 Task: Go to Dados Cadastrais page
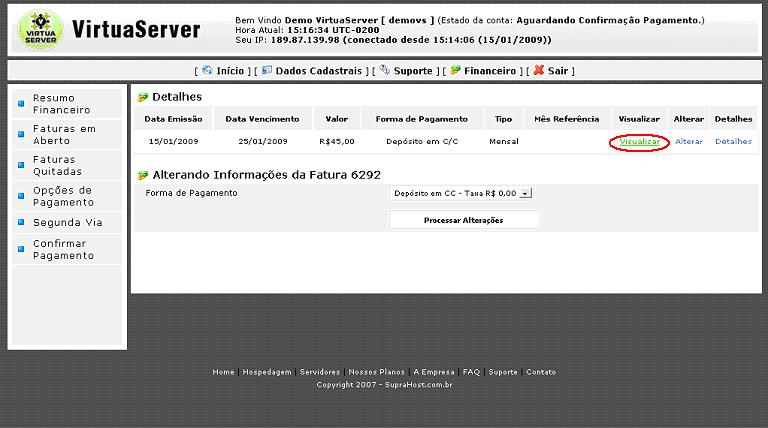[x=318, y=71]
